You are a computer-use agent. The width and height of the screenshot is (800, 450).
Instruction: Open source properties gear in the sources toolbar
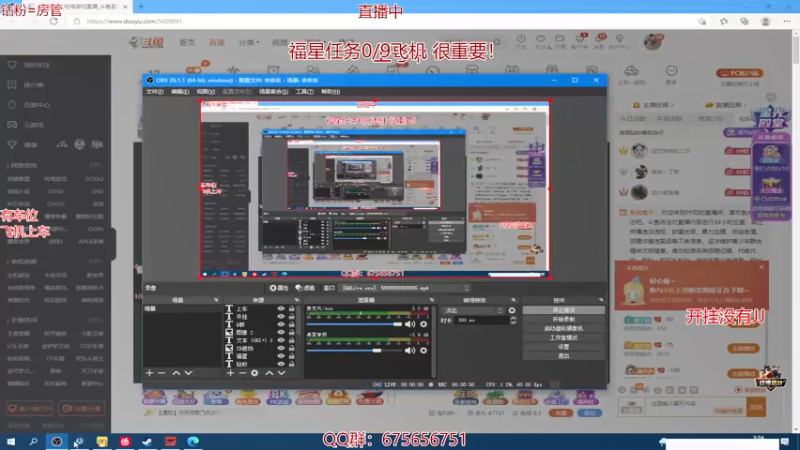[x=255, y=373]
